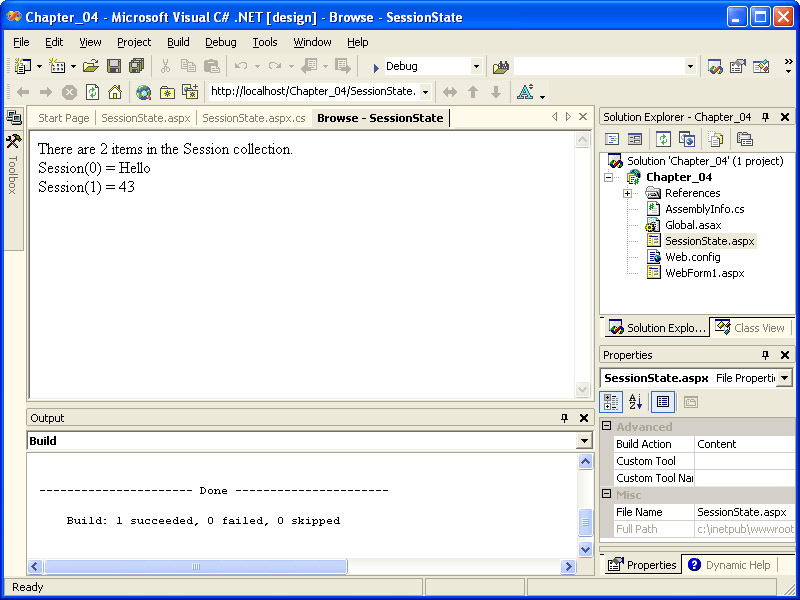
Task: Expand the References tree node
Action: click(627, 193)
